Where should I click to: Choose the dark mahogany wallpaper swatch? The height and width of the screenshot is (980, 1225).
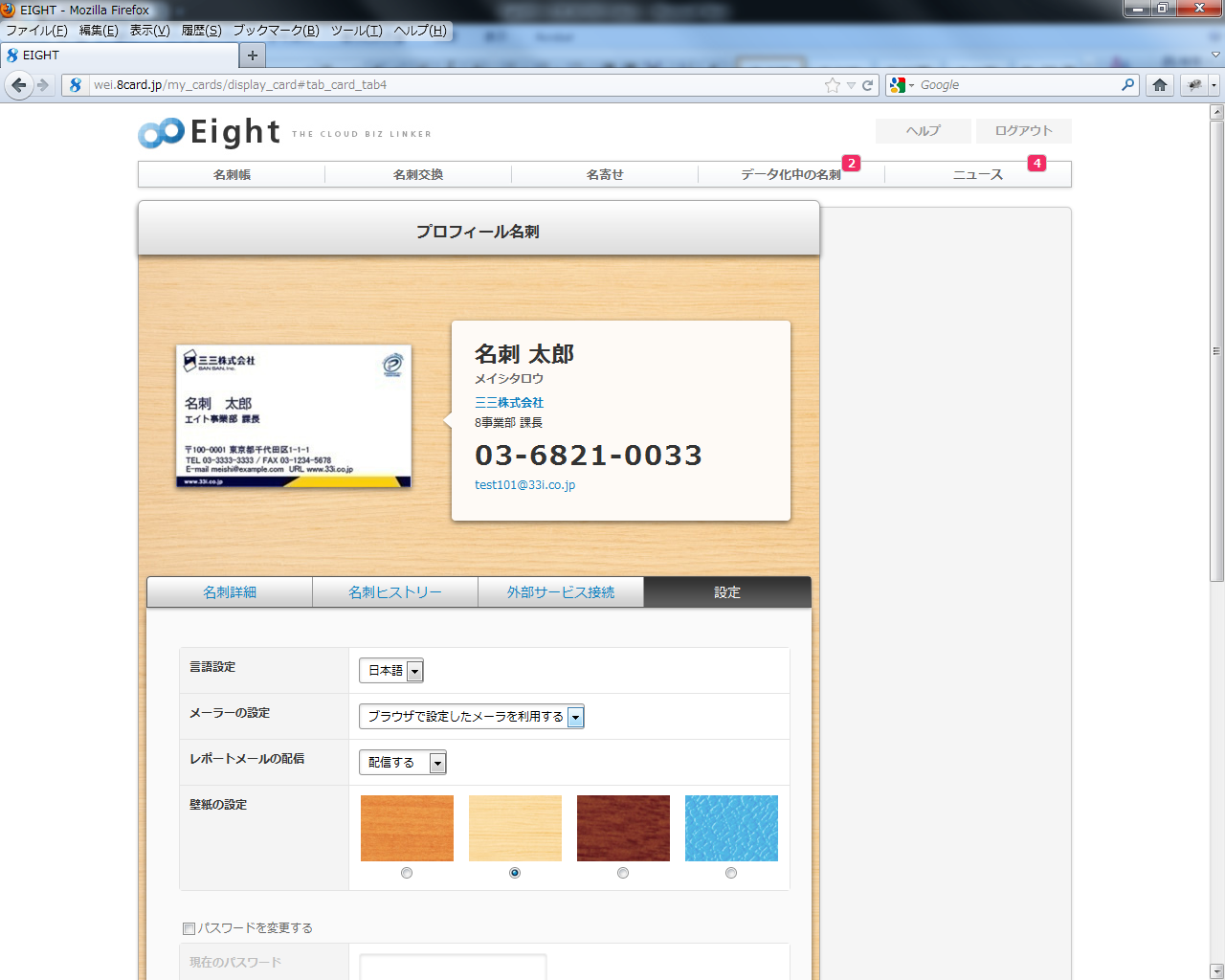[x=623, y=828]
